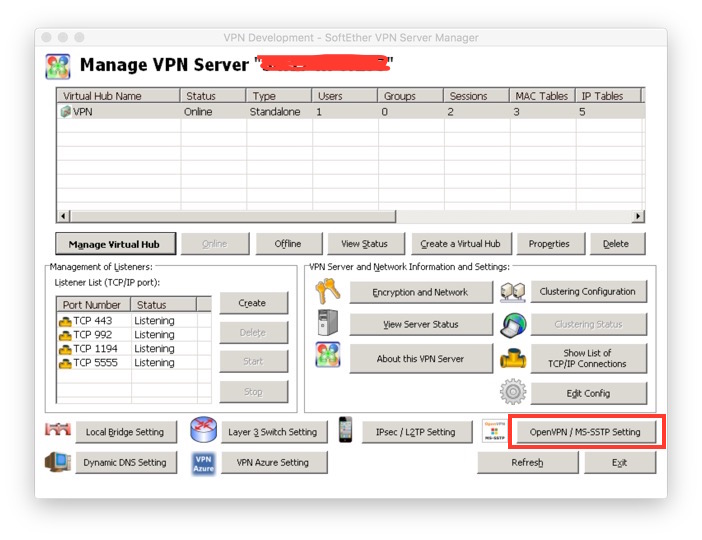Click the keys icon beside Encryption and Network
The height and width of the screenshot is (540, 702).
[328, 291]
